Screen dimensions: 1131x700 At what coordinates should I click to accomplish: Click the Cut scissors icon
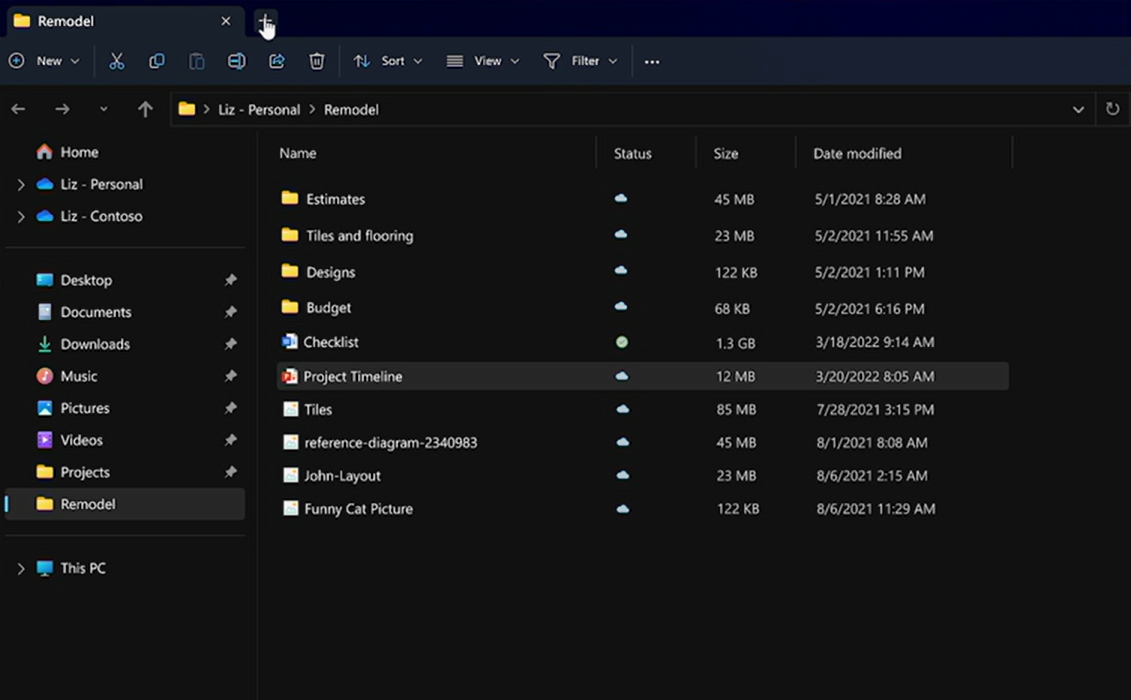[117, 61]
